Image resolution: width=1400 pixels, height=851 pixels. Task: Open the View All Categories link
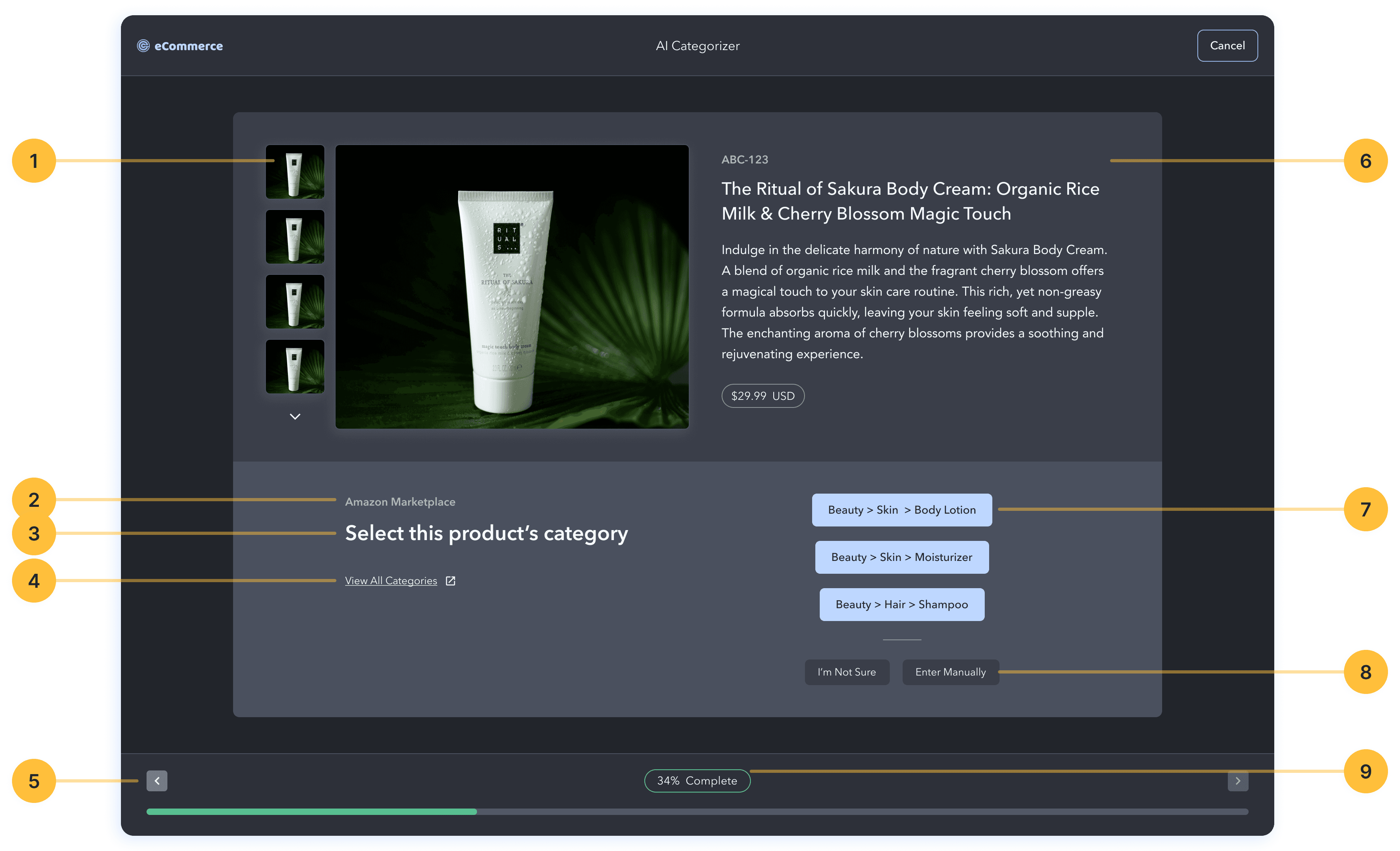391,581
